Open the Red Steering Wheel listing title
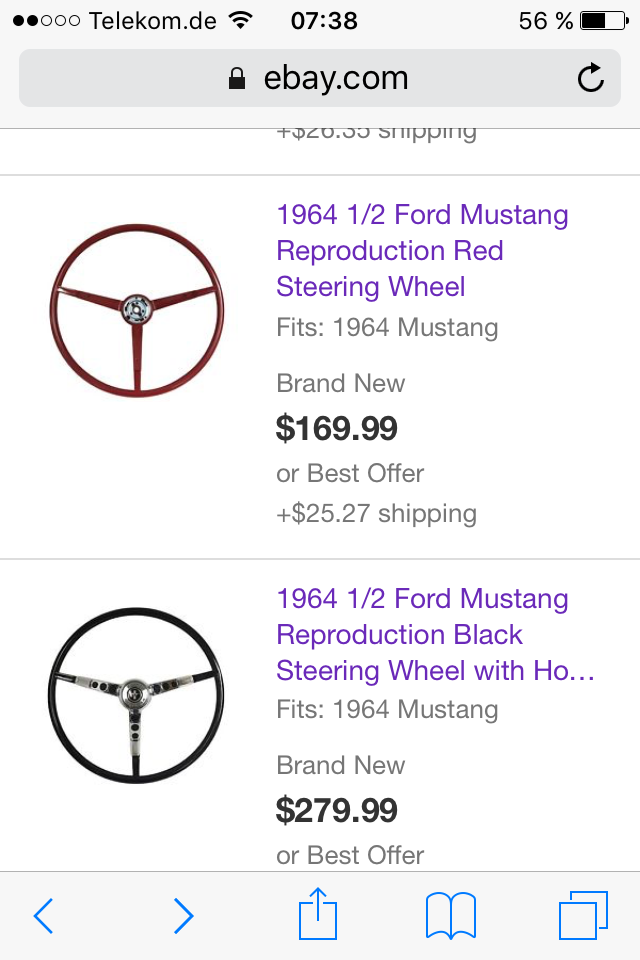Image resolution: width=640 pixels, height=960 pixels. 422,251
